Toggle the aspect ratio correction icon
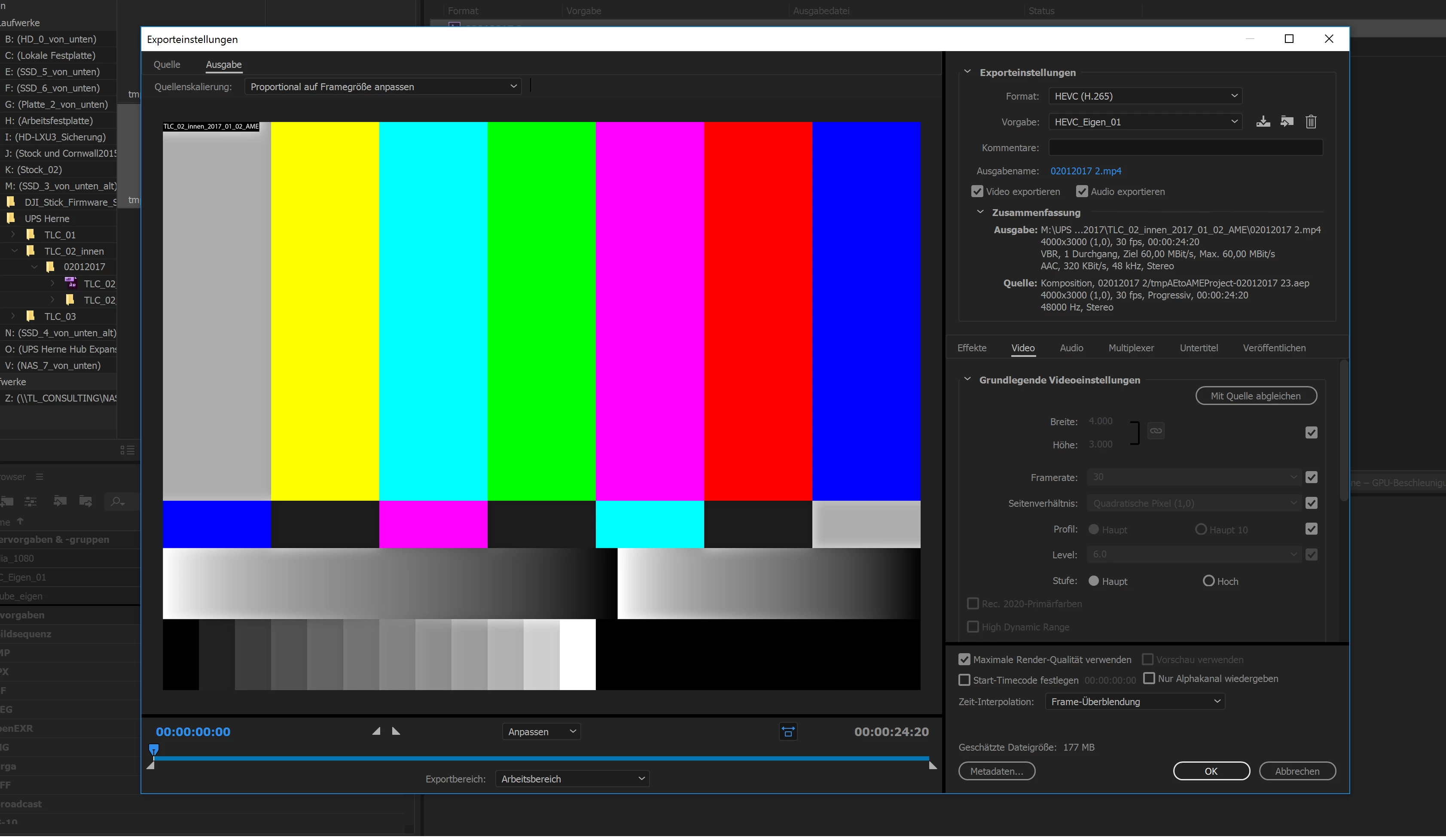 pyautogui.click(x=788, y=732)
